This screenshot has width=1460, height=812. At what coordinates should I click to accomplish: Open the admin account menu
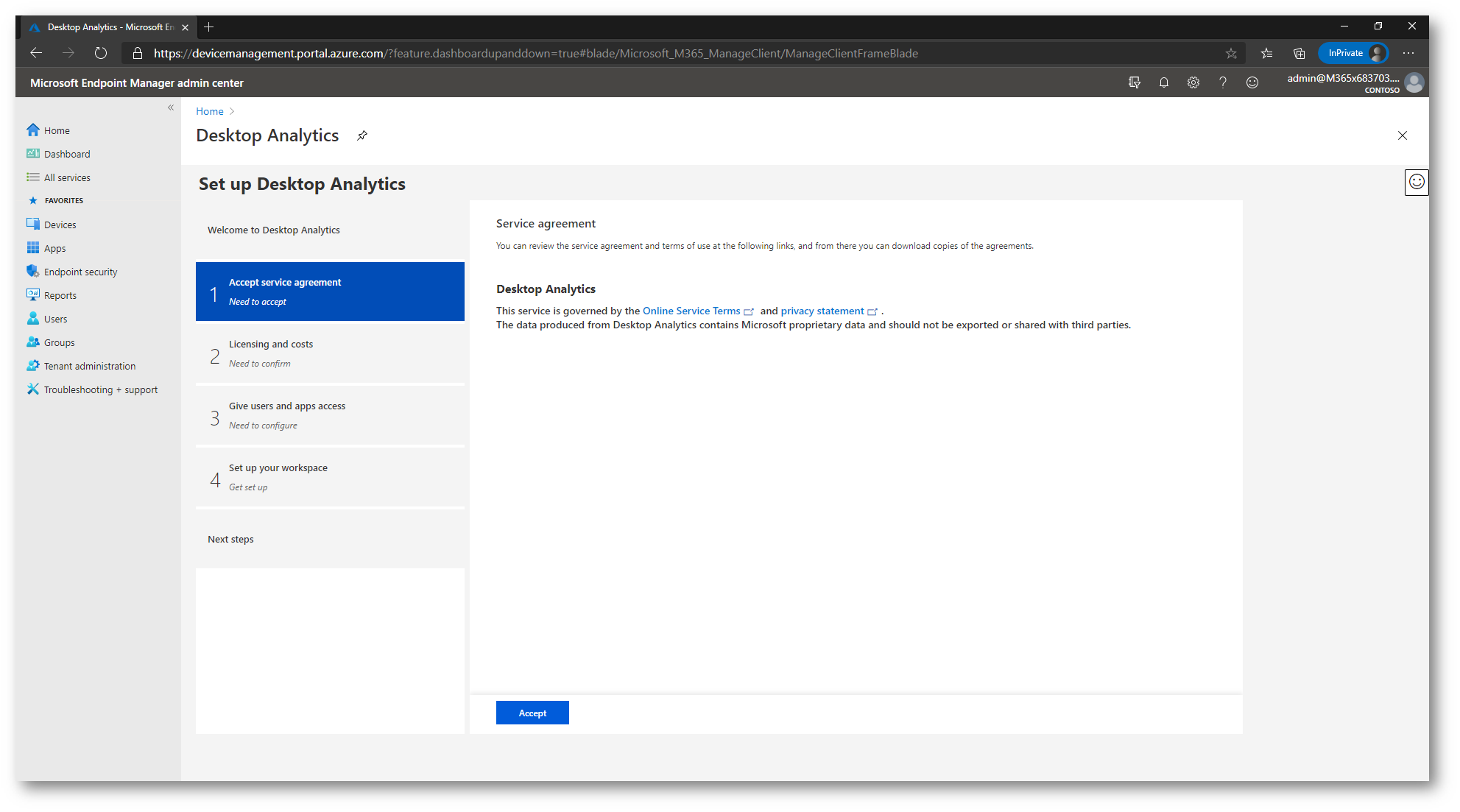[x=1356, y=82]
